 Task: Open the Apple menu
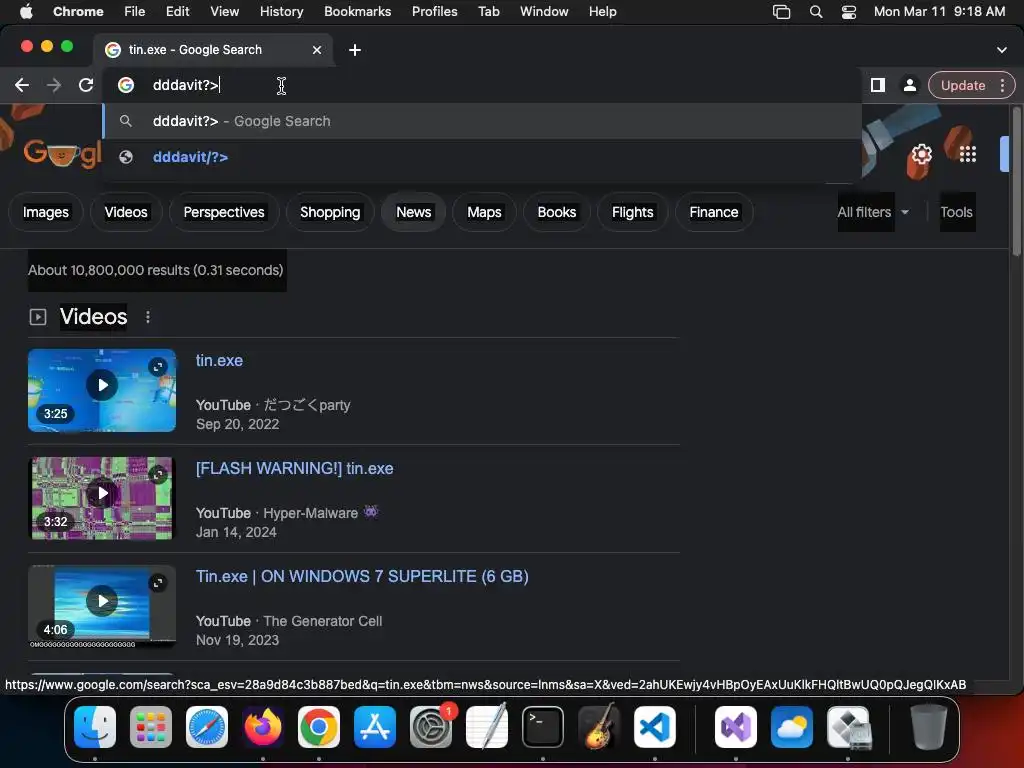26,11
